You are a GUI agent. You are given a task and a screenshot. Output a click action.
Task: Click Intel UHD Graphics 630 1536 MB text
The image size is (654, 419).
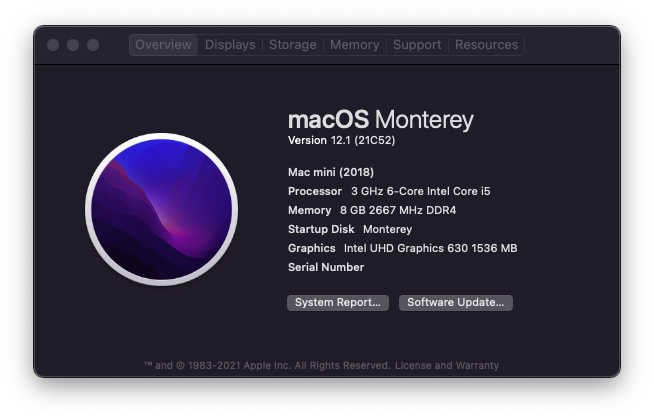pos(430,248)
